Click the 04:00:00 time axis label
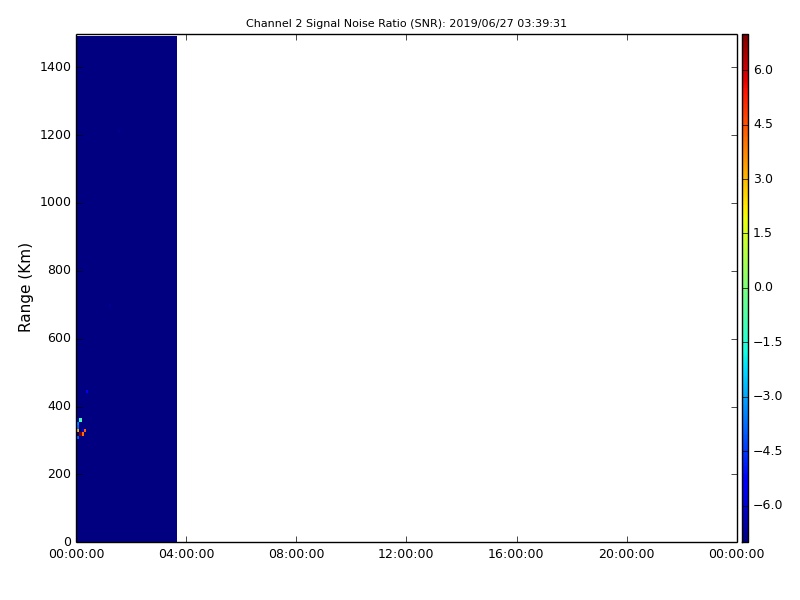The width and height of the screenshot is (800, 600). click(187, 554)
